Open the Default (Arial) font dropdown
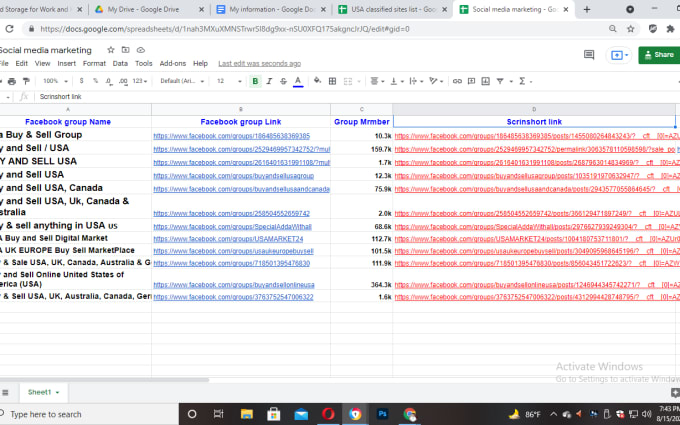This screenshot has height=425, width=680. click(x=182, y=81)
